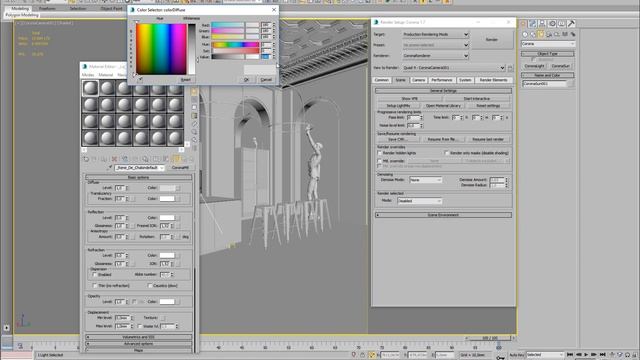The image size is (640, 360).
Task: Switch to Performance tab in Render Setup
Action: click(x=442, y=80)
